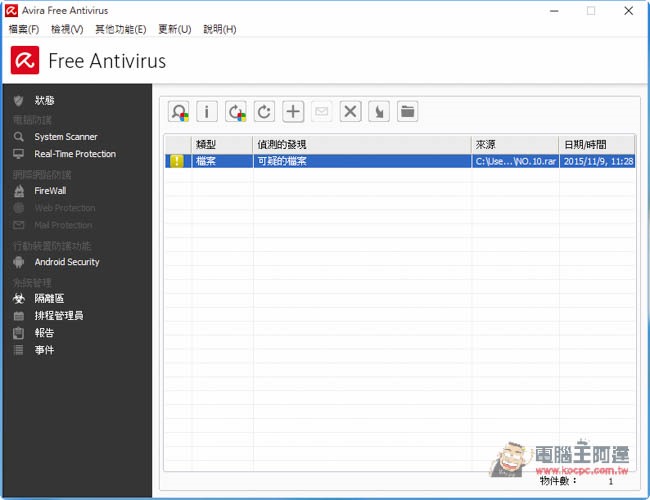Sort by 日期/時間 column header

click(x=597, y=145)
